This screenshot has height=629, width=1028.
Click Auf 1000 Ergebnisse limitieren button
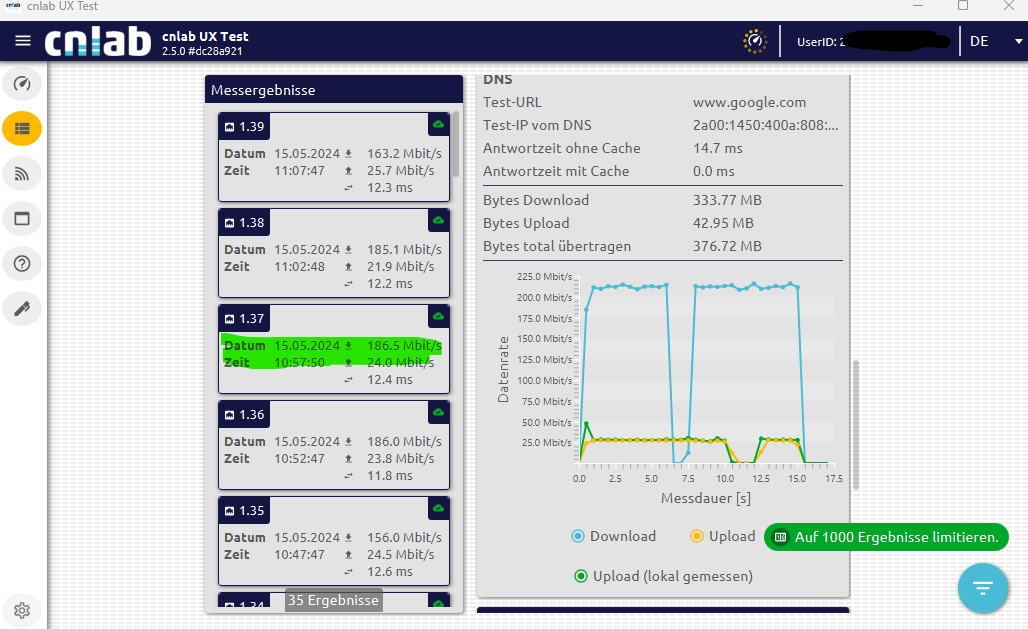[886, 537]
